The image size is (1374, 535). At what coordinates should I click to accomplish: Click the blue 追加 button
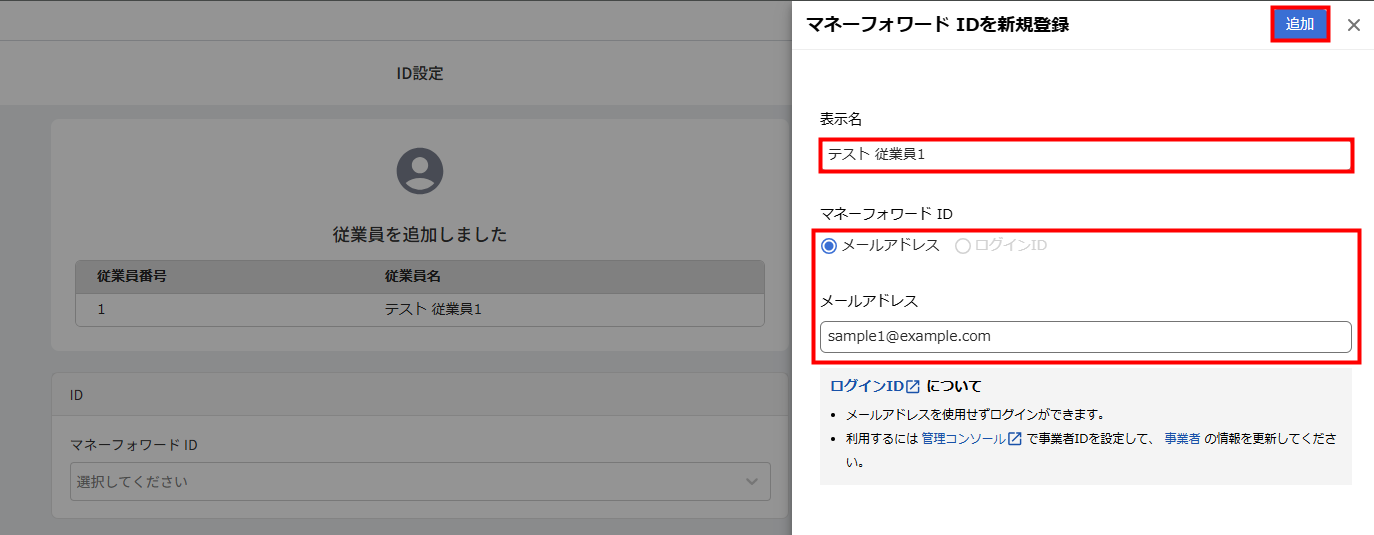point(1300,25)
